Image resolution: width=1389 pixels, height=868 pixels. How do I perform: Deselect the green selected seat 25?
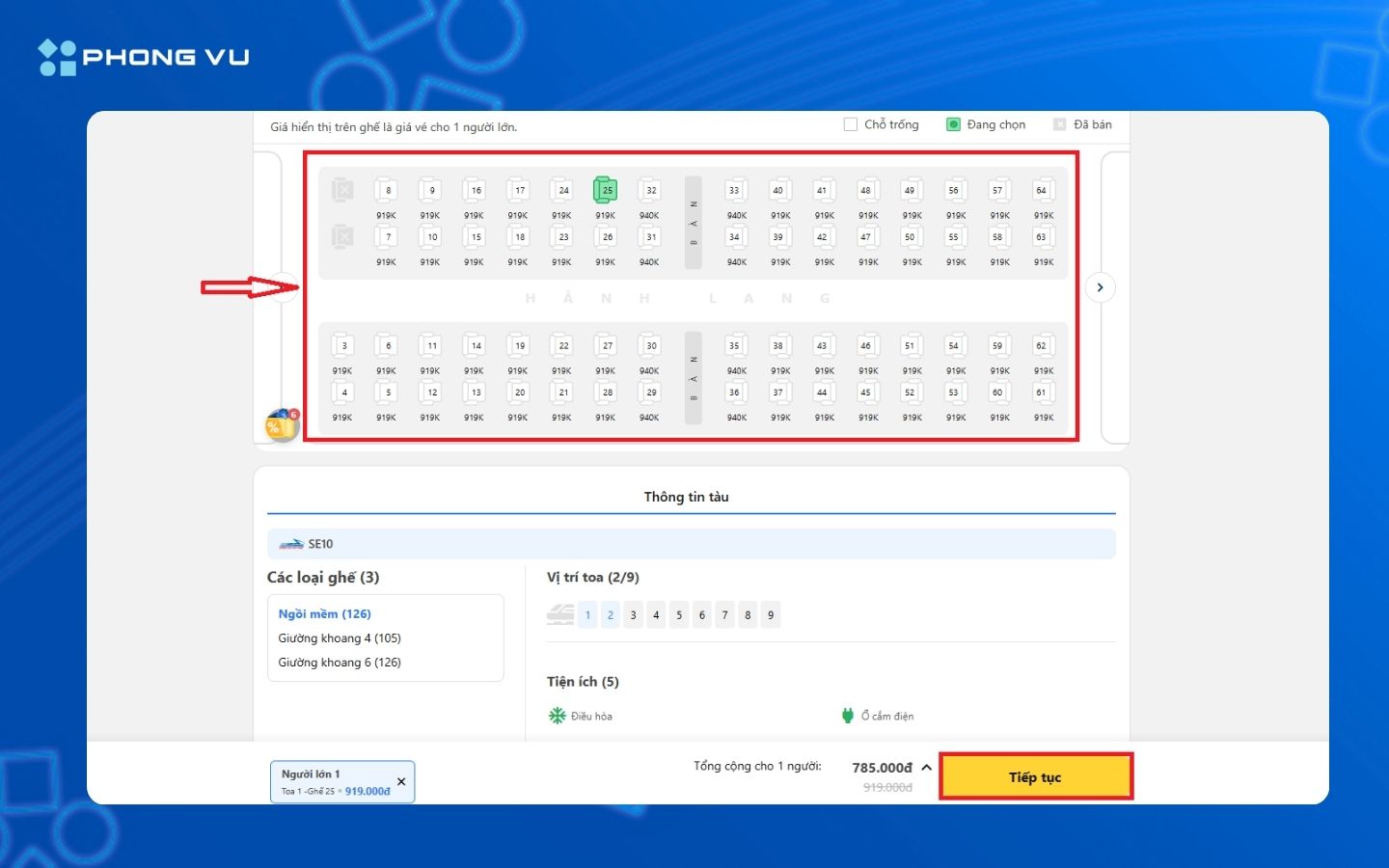click(x=606, y=191)
